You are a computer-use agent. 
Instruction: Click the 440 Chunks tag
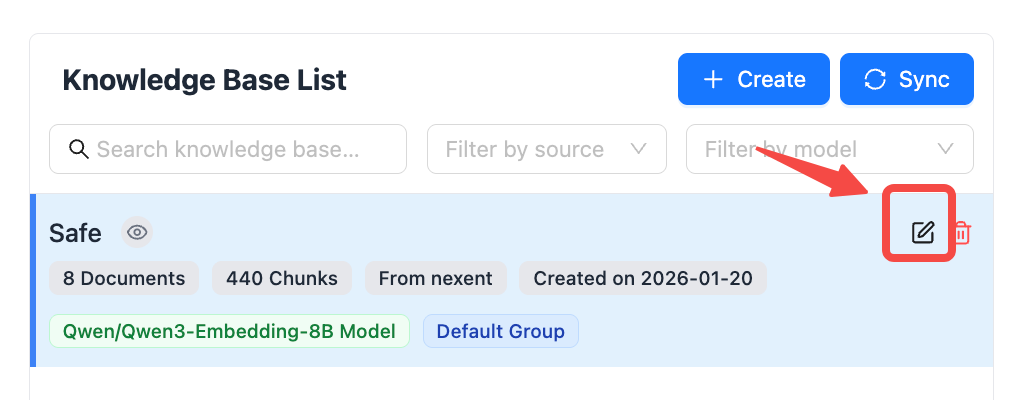pos(282,278)
